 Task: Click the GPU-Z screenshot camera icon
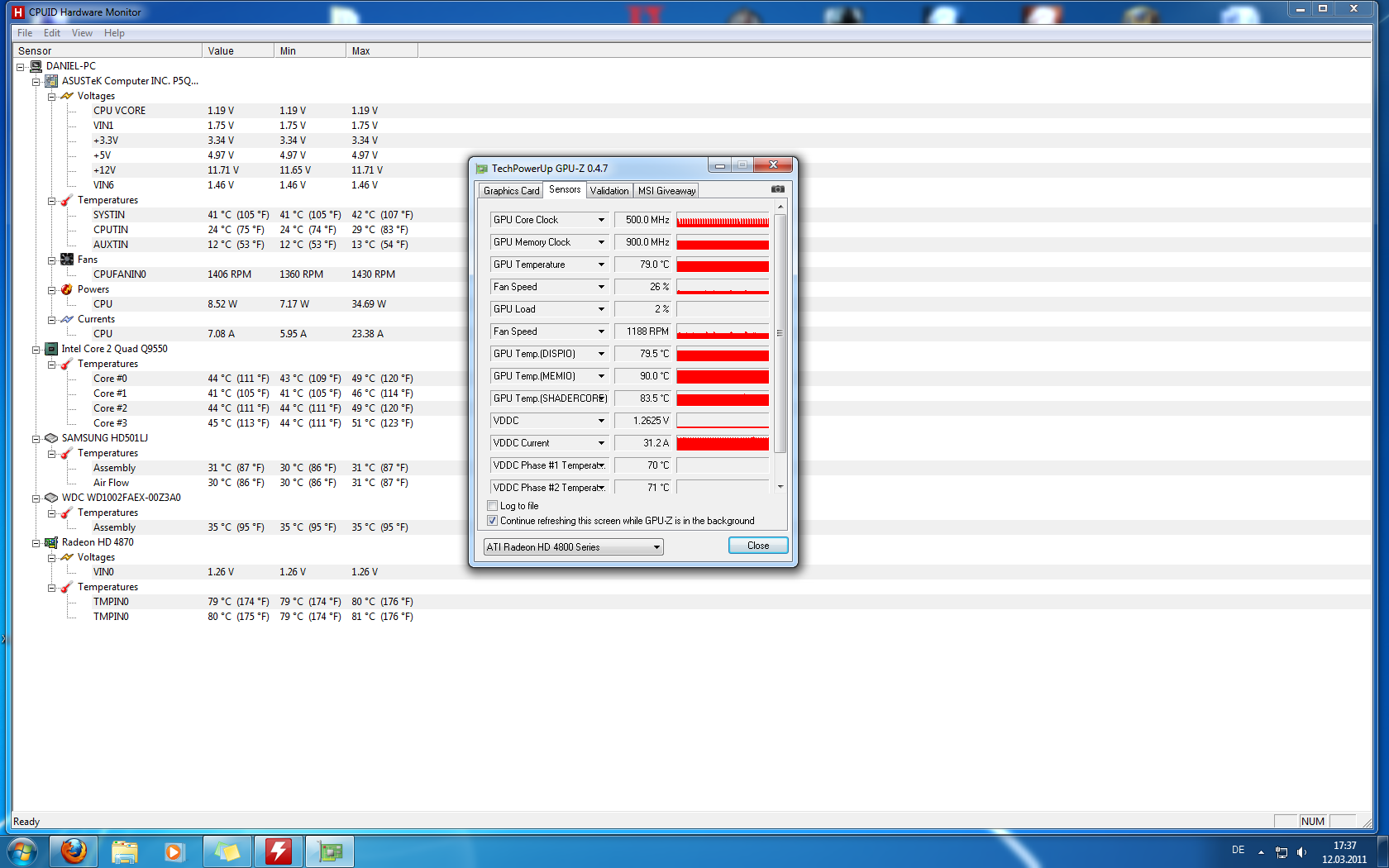[777, 189]
